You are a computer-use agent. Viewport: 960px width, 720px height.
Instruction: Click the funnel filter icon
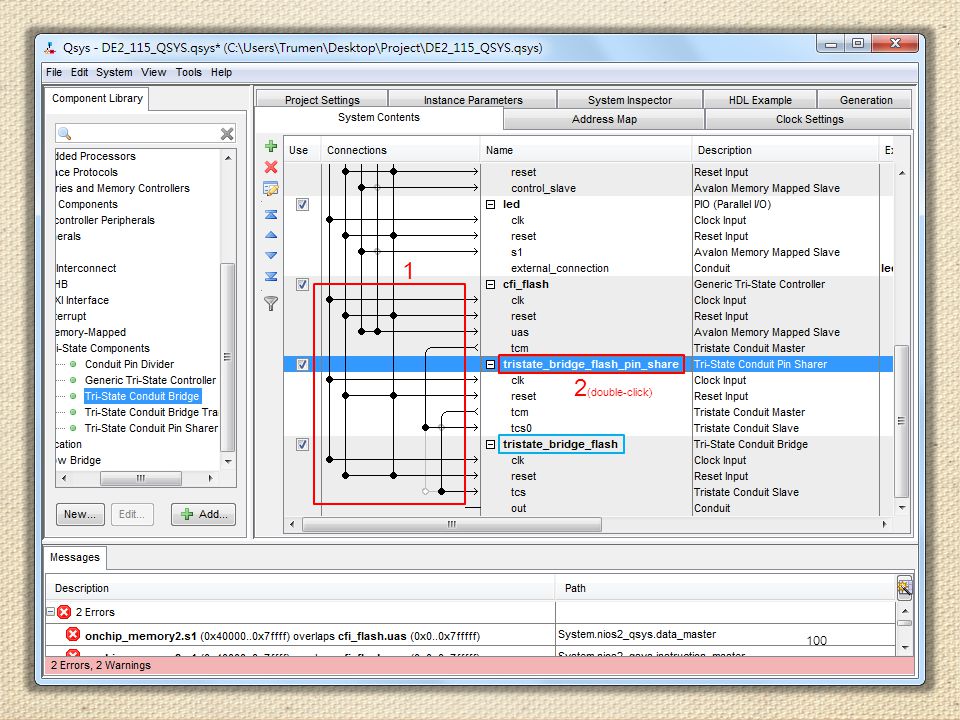[271, 303]
